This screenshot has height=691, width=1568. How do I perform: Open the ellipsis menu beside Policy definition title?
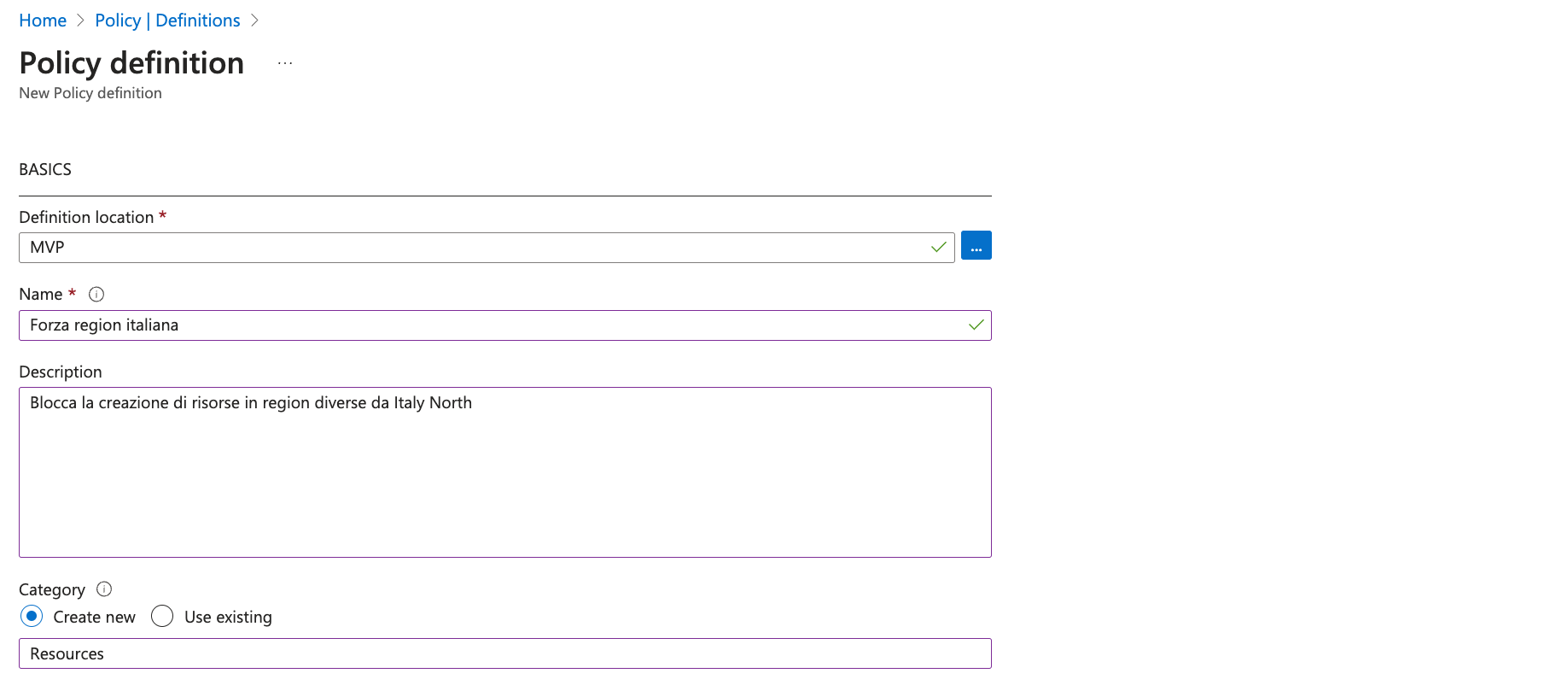point(285,64)
